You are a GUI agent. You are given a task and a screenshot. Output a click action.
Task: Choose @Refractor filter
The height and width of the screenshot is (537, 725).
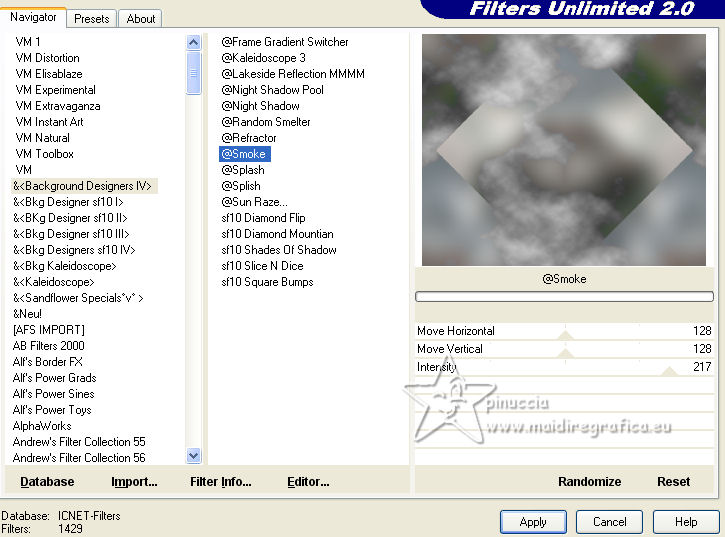(x=249, y=138)
